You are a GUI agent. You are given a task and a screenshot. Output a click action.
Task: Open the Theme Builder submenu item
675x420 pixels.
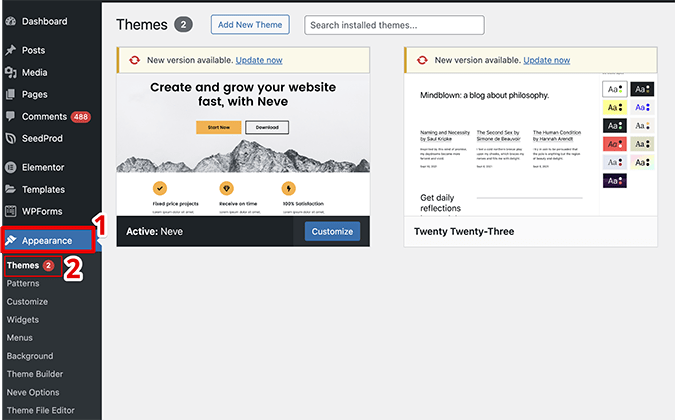click(35, 374)
